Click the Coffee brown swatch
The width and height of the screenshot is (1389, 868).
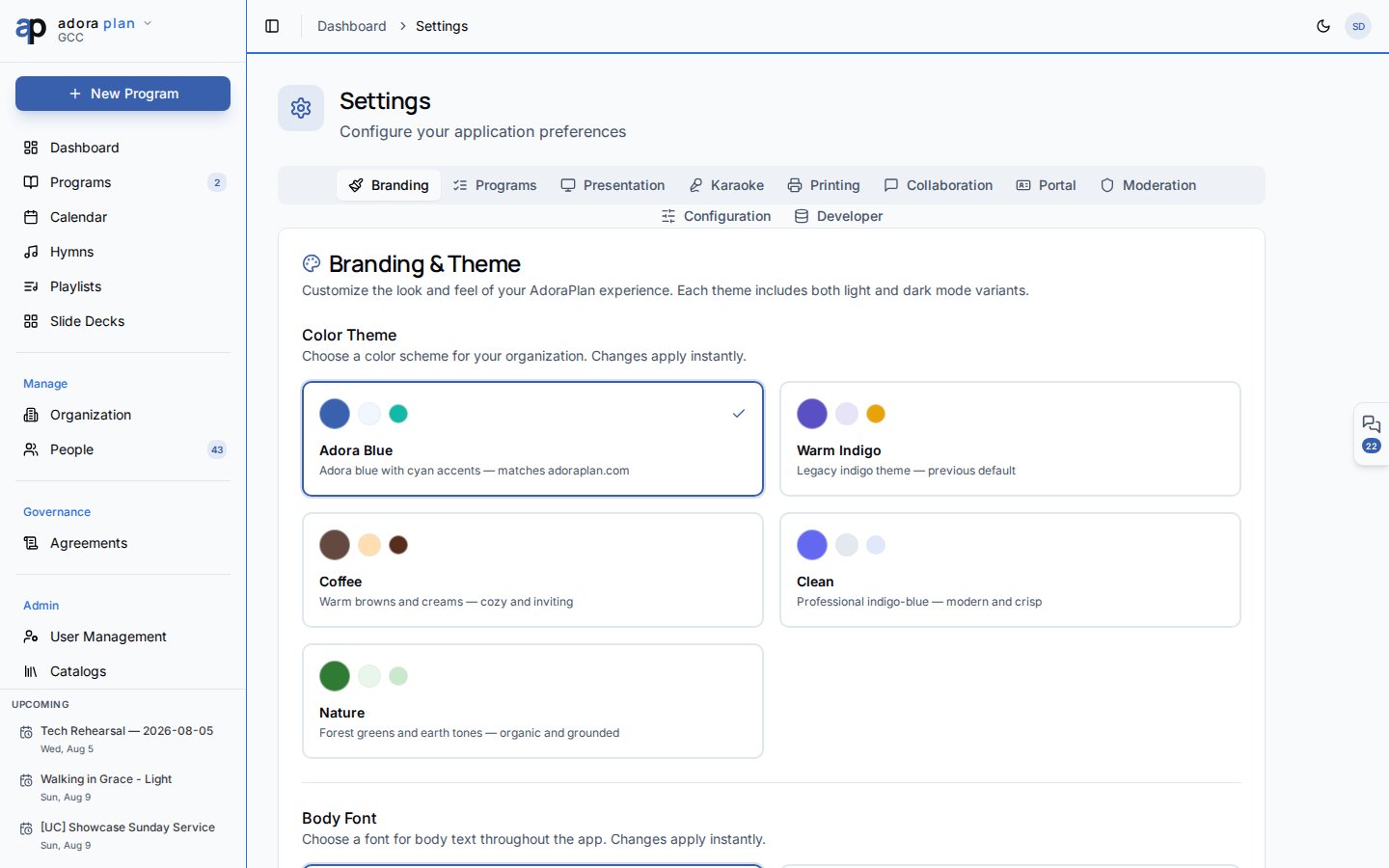335,545
